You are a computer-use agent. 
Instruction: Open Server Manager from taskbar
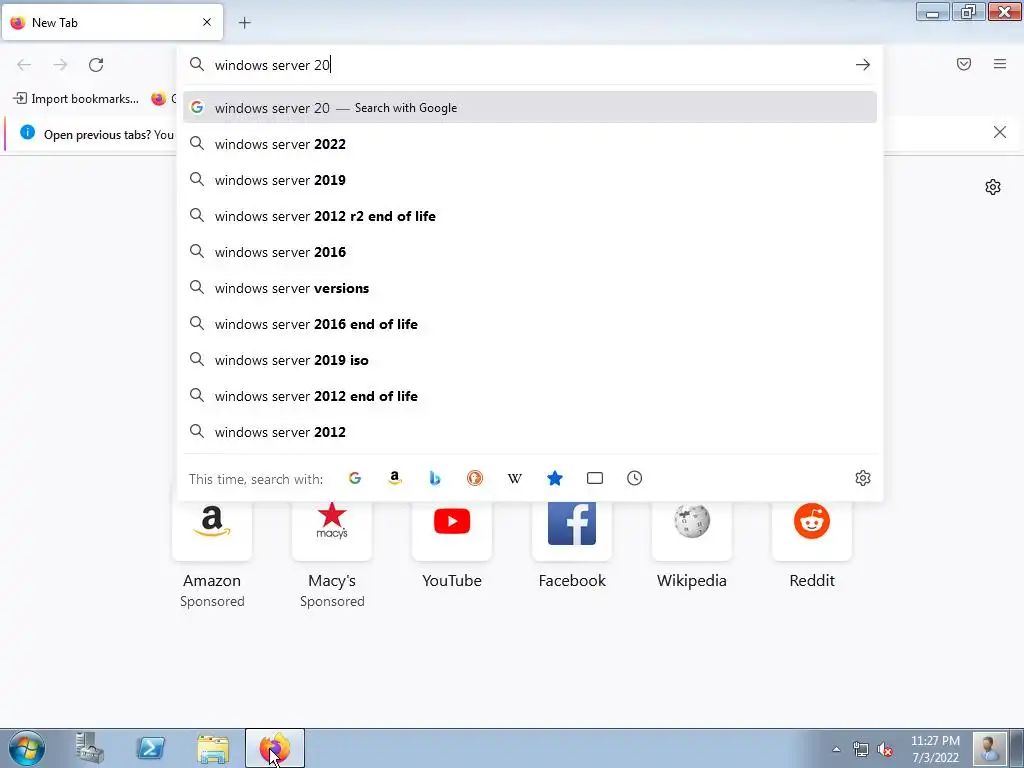(89, 748)
